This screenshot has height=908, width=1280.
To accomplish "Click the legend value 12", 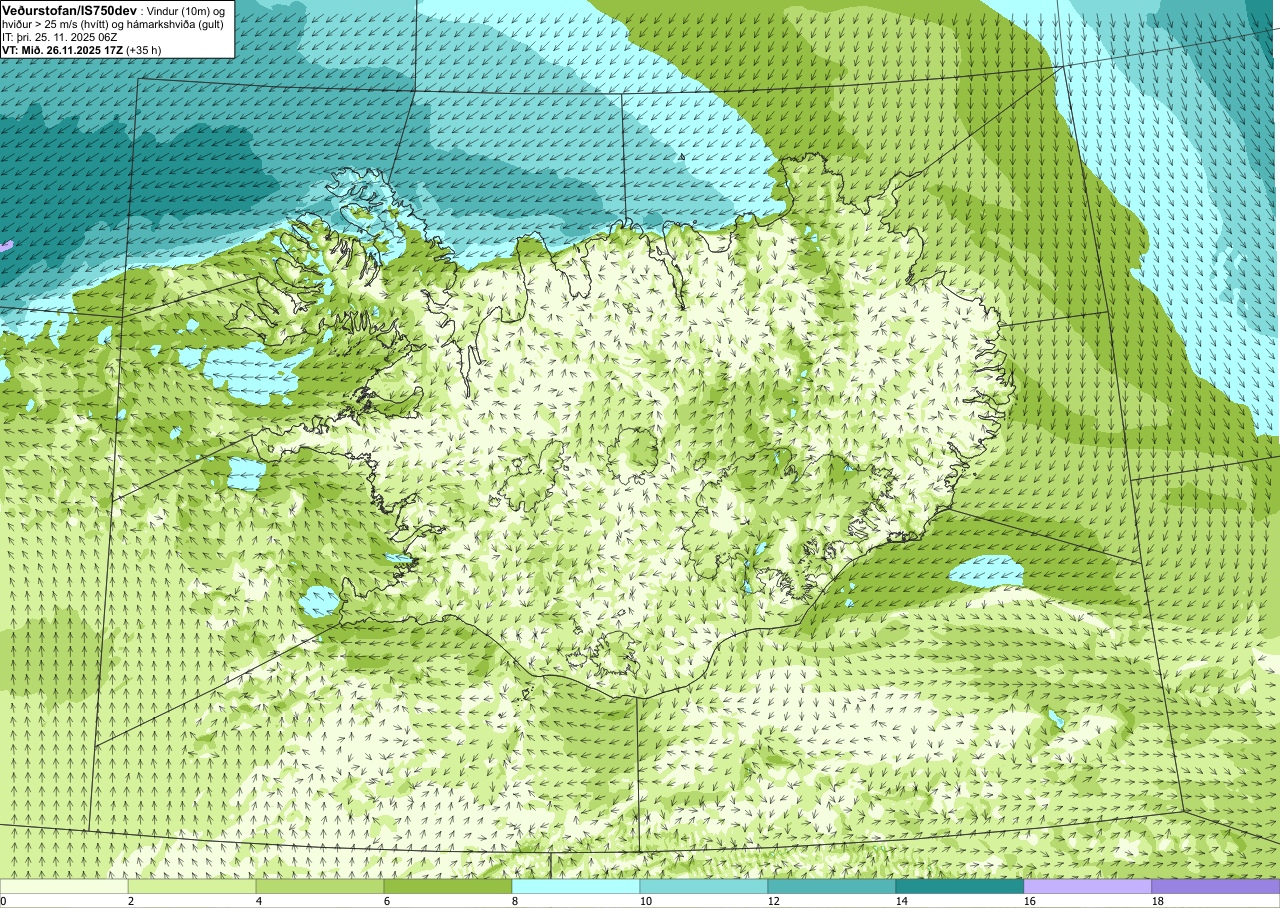I will click(774, 901).
